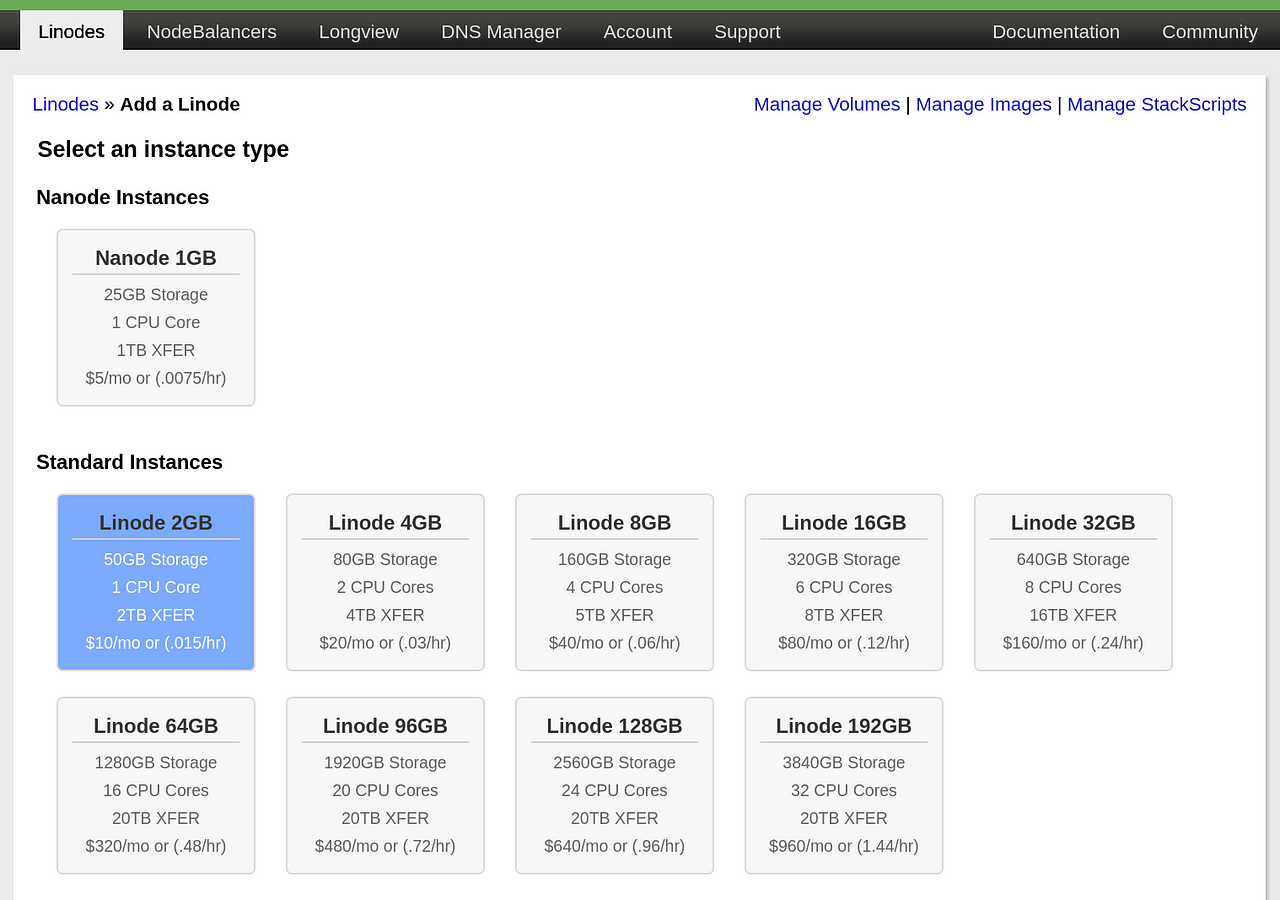Open the Community tab
1280x900 pixels.
(1210, 31)
